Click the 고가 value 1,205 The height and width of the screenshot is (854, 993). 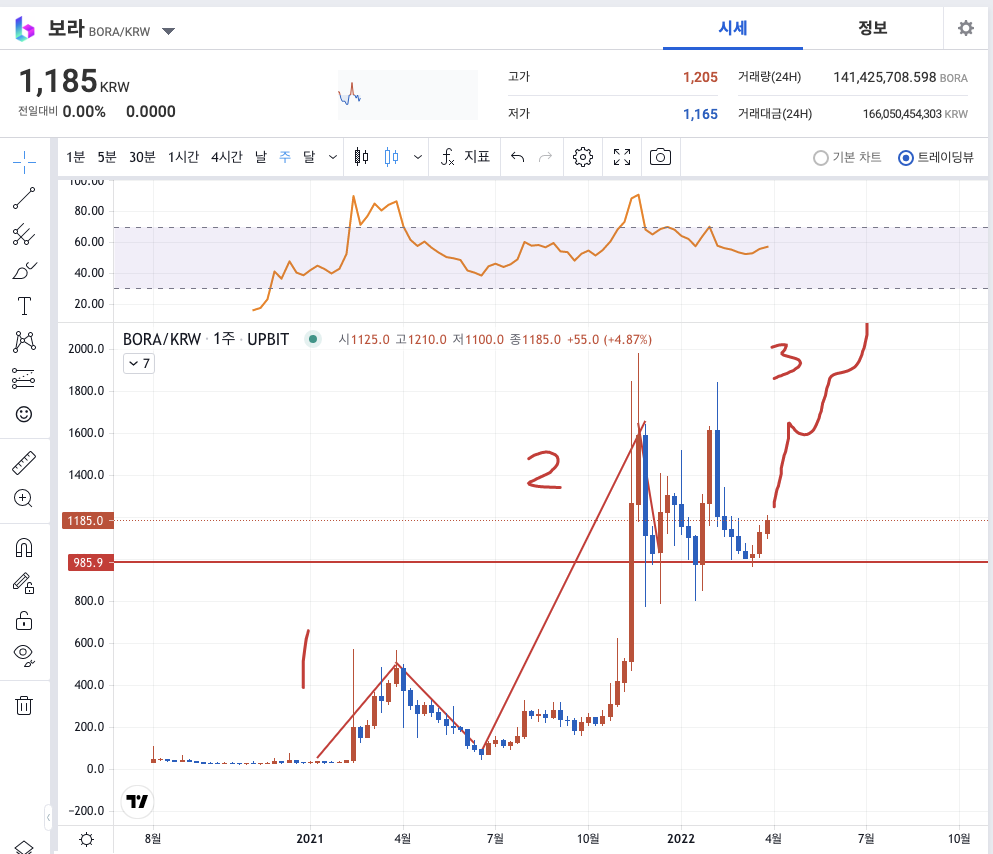(700, 77)
